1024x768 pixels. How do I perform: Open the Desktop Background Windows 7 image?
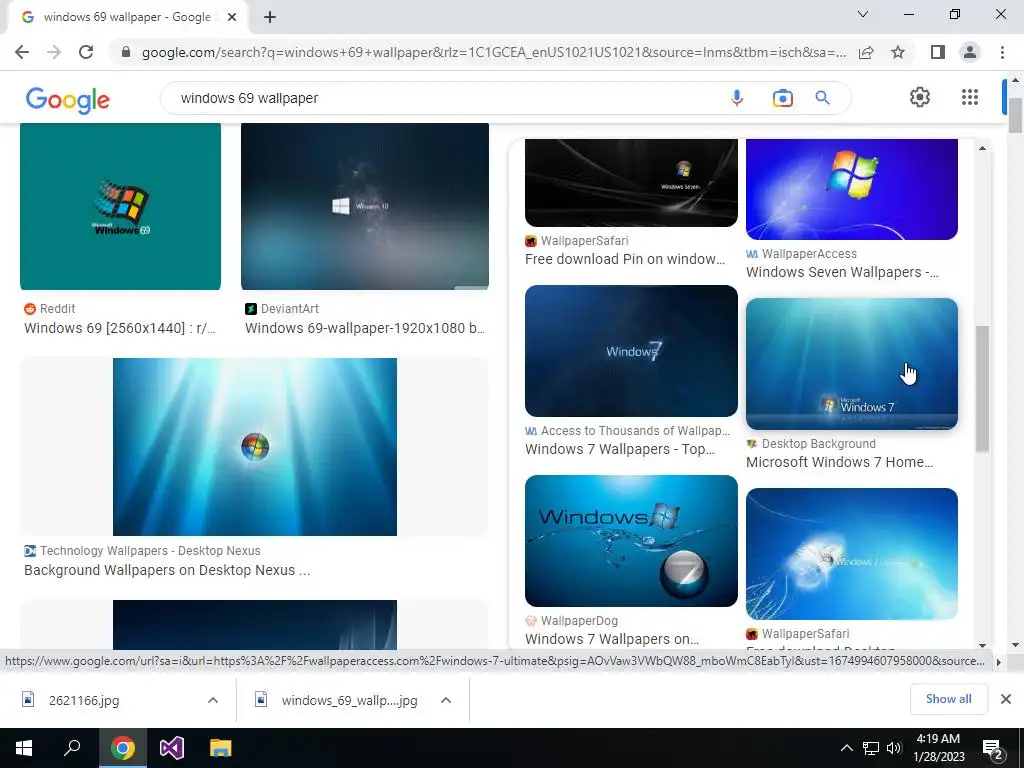pyautogui.click(x=852, y=364)
